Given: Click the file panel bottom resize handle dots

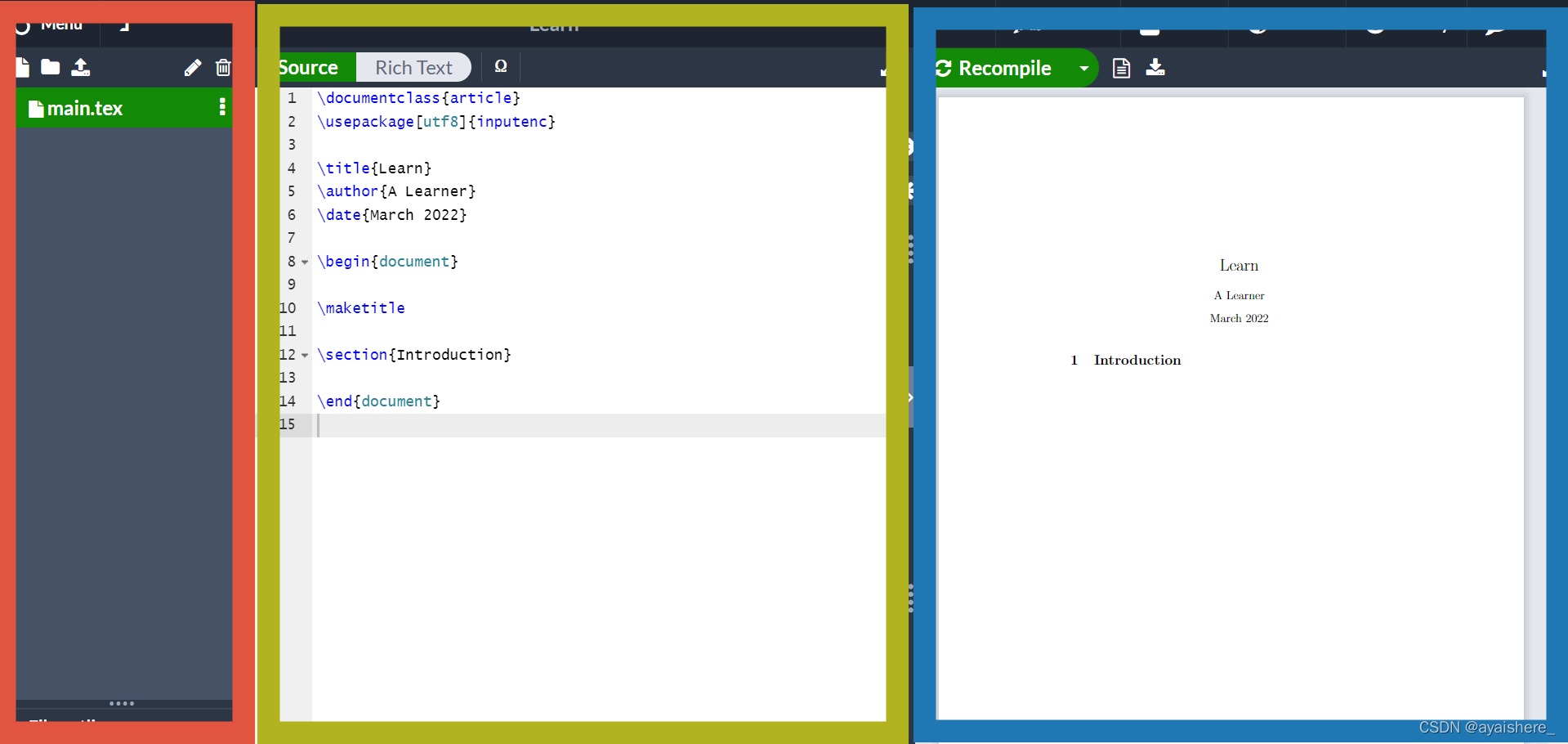Looking at the screenshot, I should [x=122, y=703].
